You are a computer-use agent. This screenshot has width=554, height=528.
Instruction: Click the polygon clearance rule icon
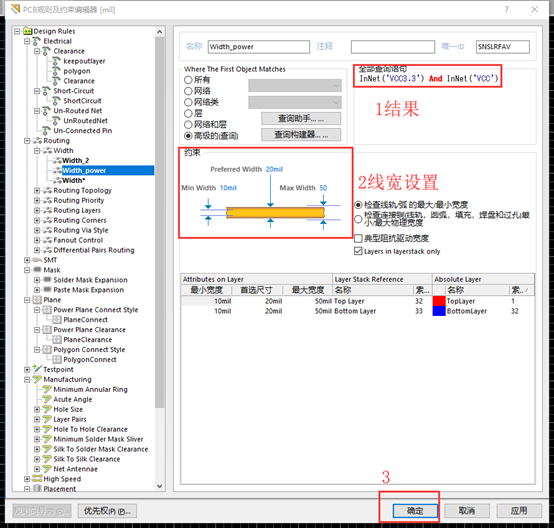(x=57, y=71)
